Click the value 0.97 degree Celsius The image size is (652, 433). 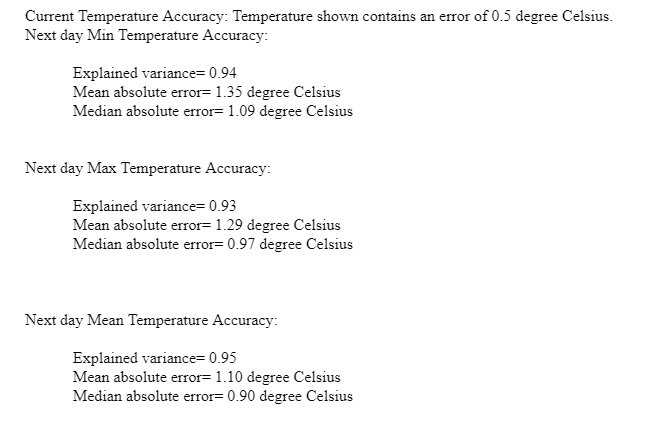[290, 244]
